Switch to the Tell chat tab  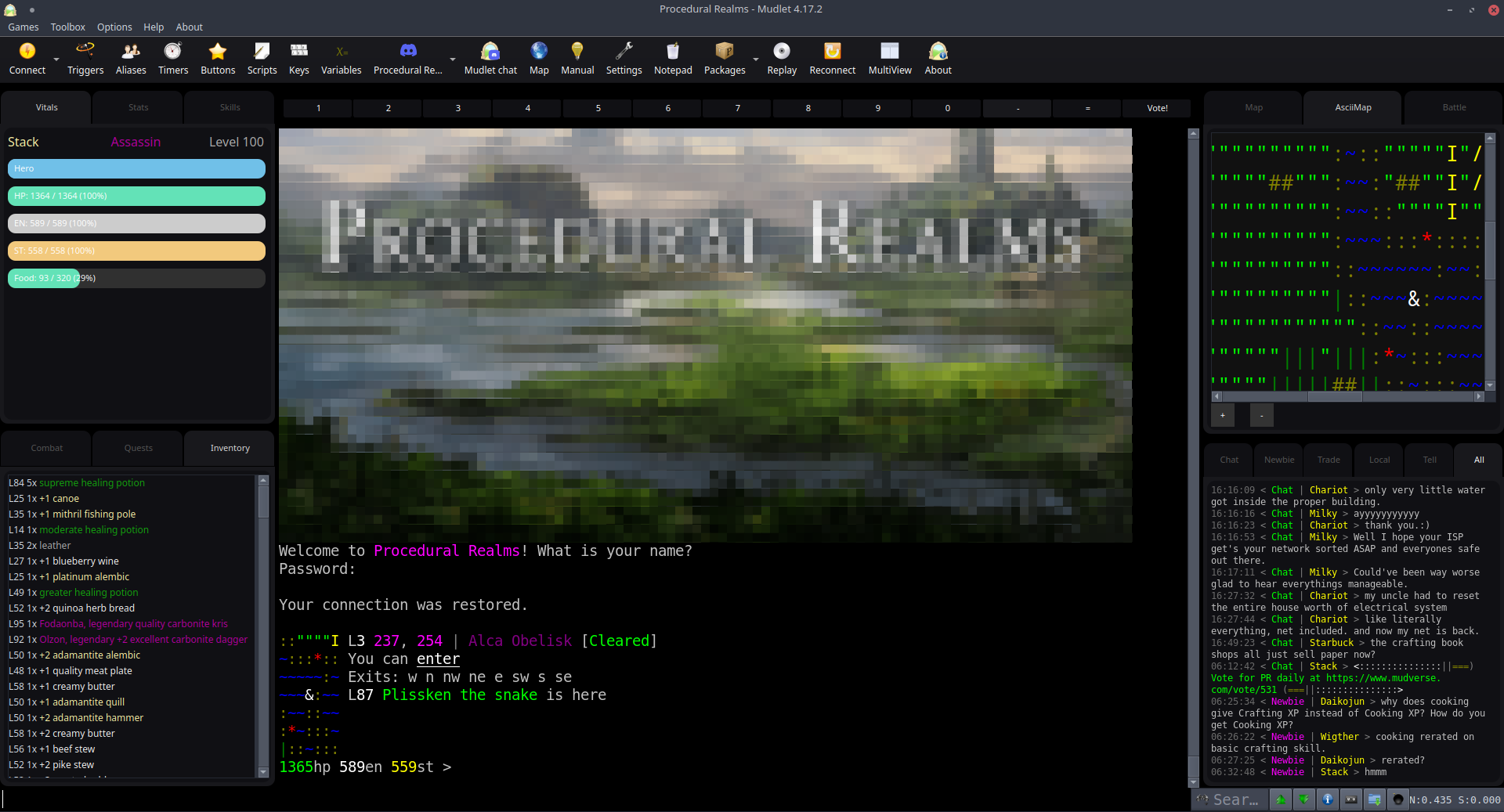(1430, 460)
